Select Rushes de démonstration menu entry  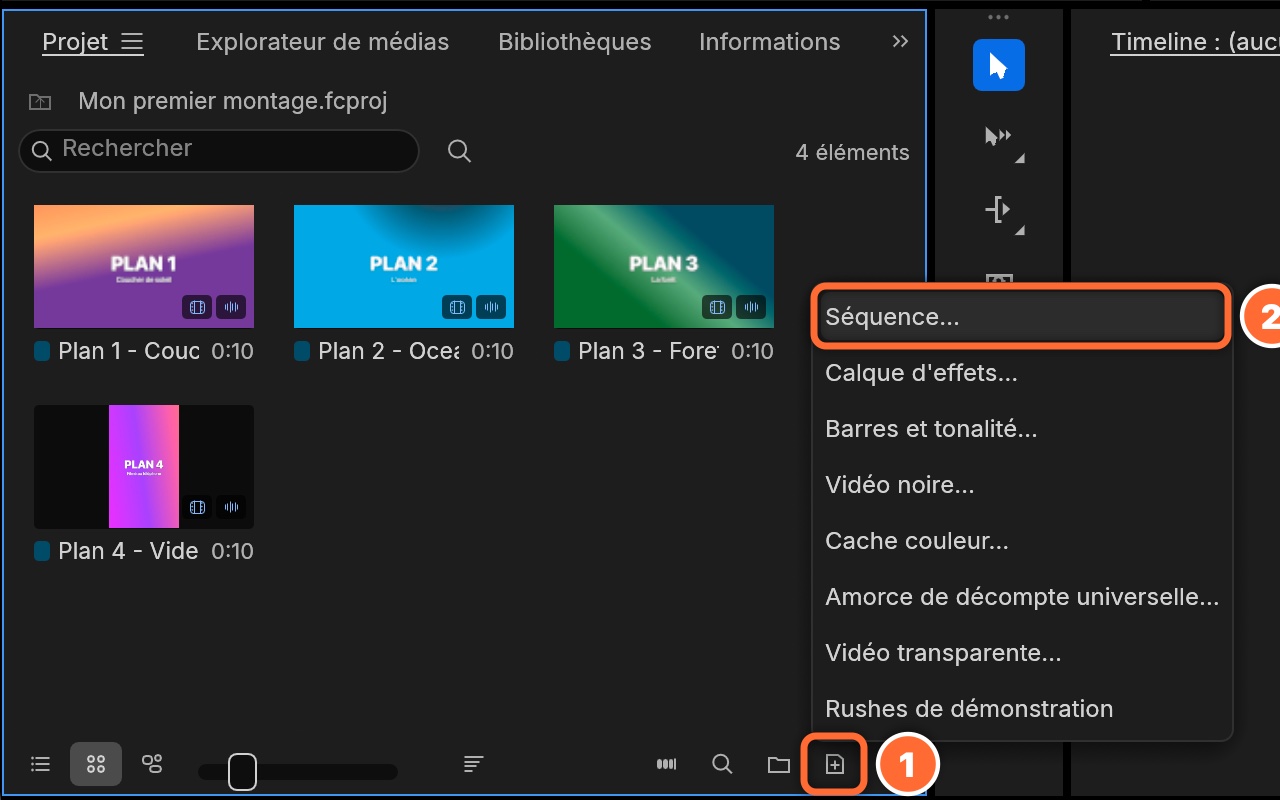1022,709
